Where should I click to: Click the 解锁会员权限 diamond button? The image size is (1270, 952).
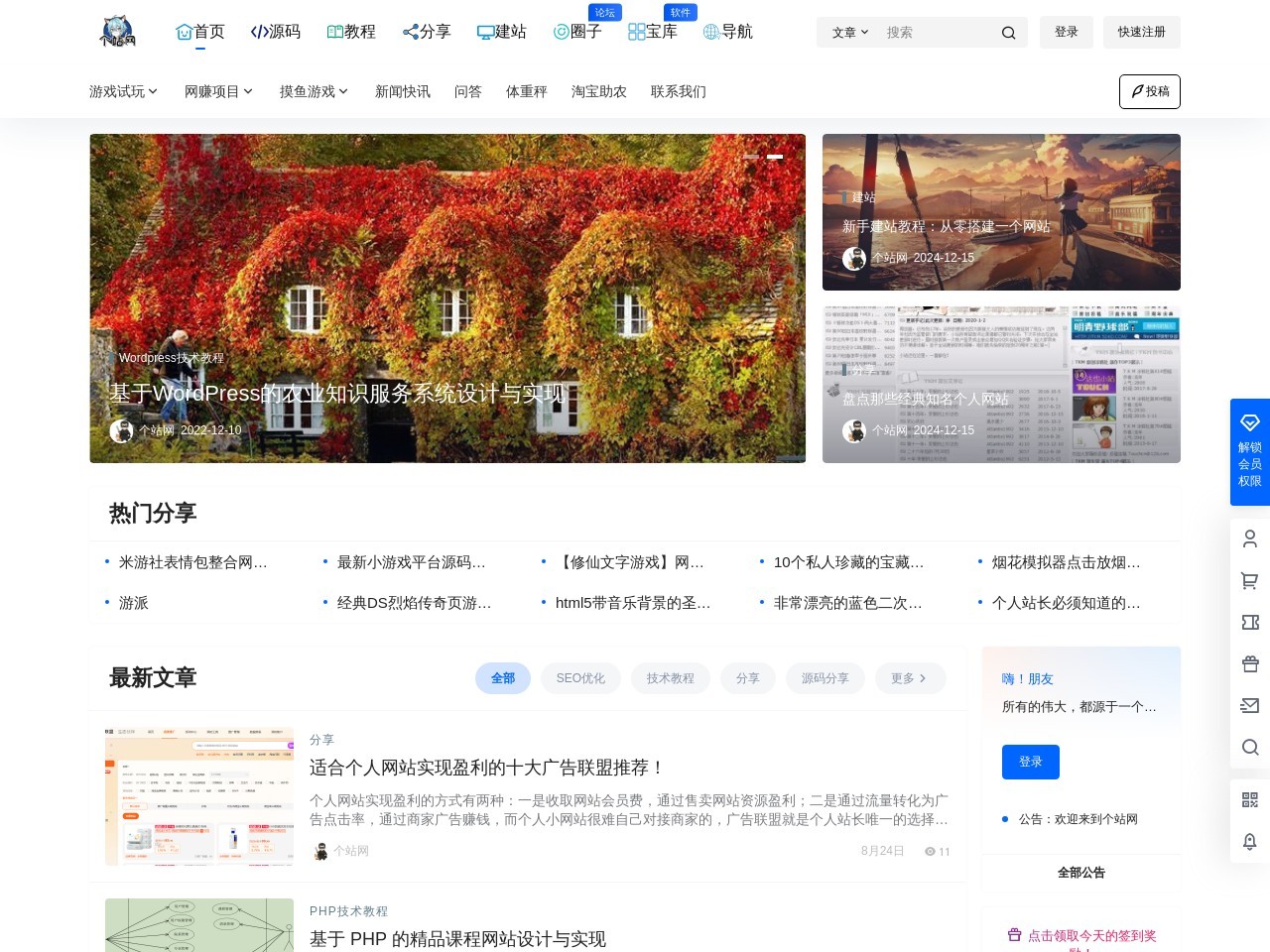1250,452
